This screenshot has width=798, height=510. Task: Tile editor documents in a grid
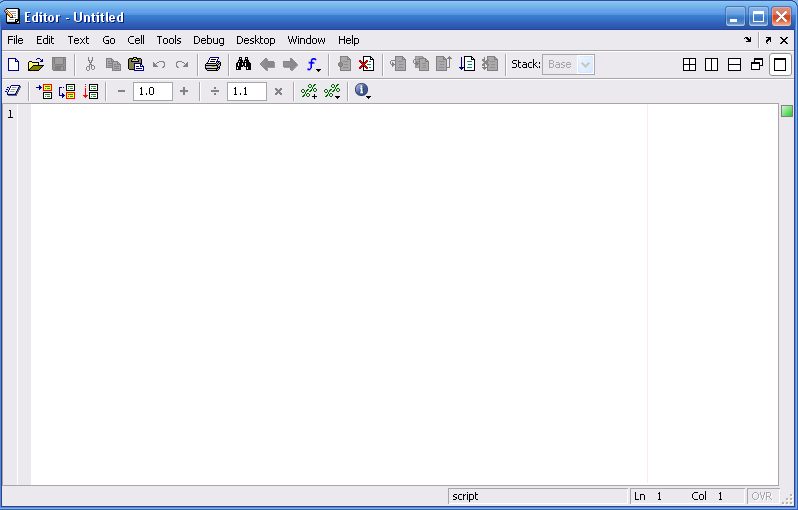point(689,65)
